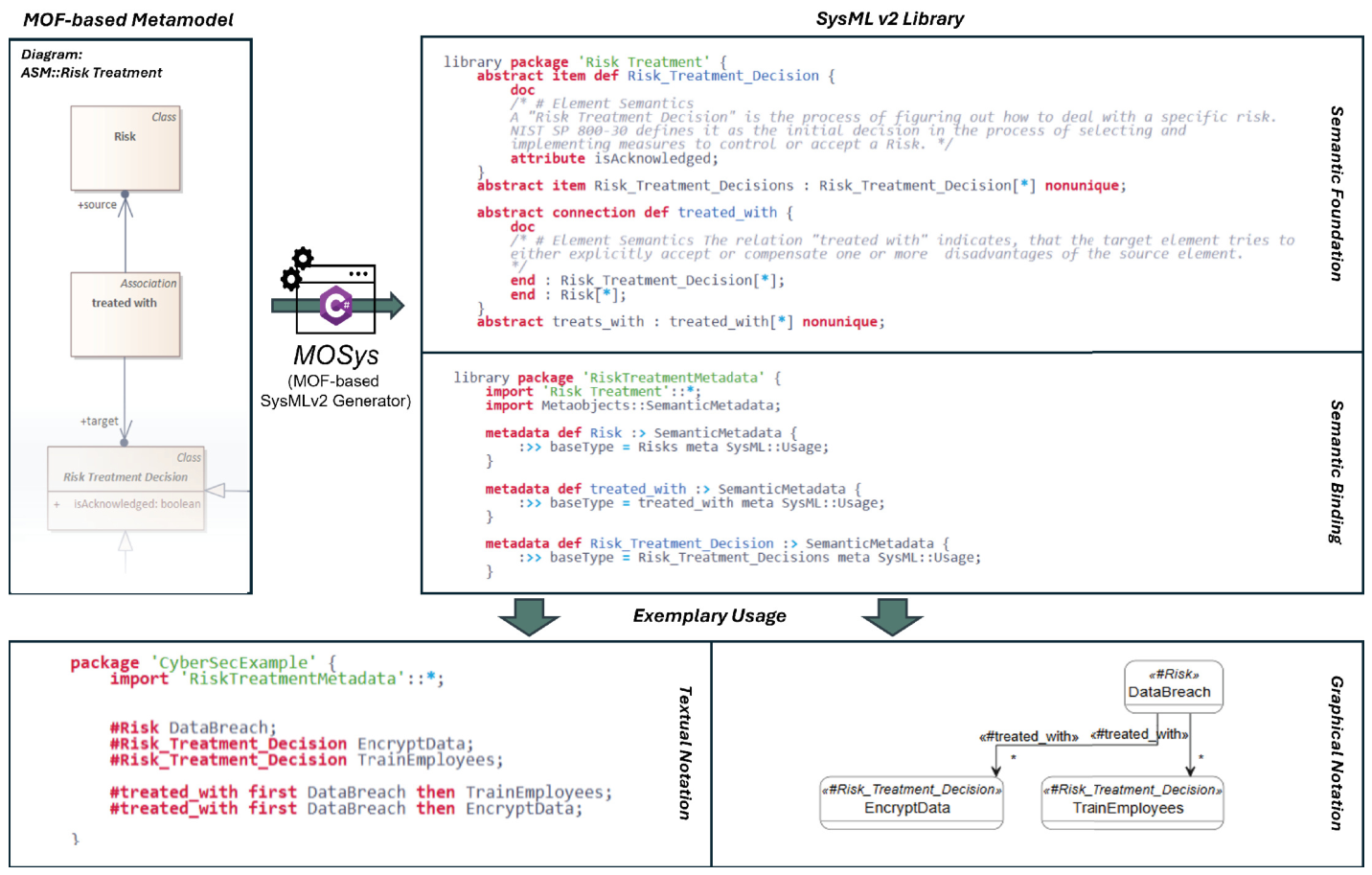Click 'metadata def treated_with' line

(x=674, y=489)
